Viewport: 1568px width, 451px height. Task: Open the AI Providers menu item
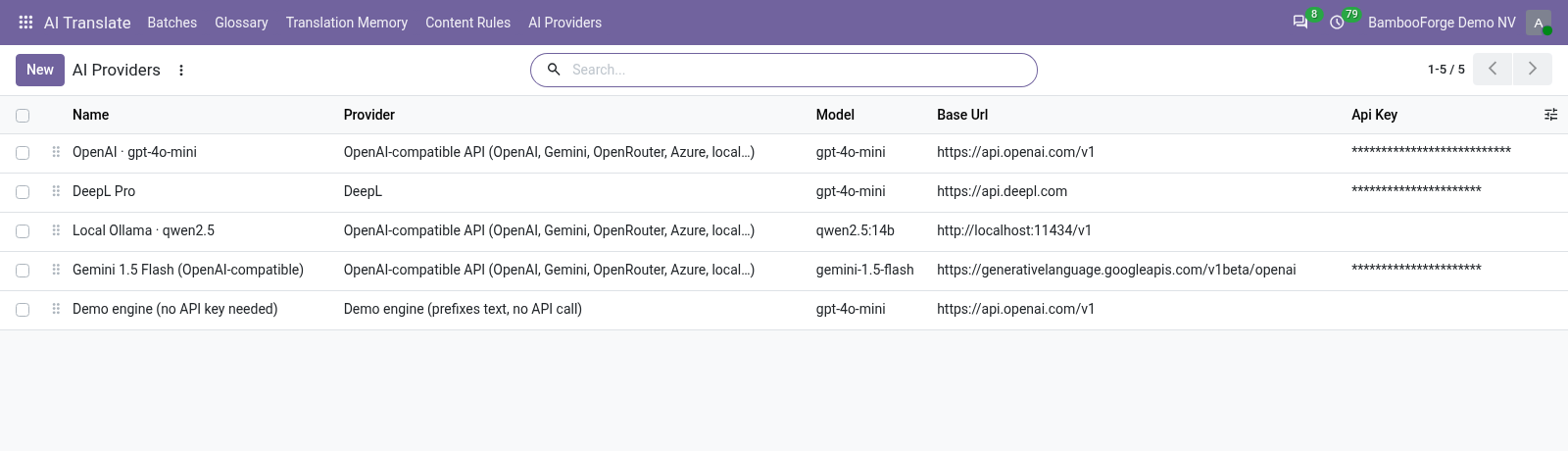[x=564, y=23]
